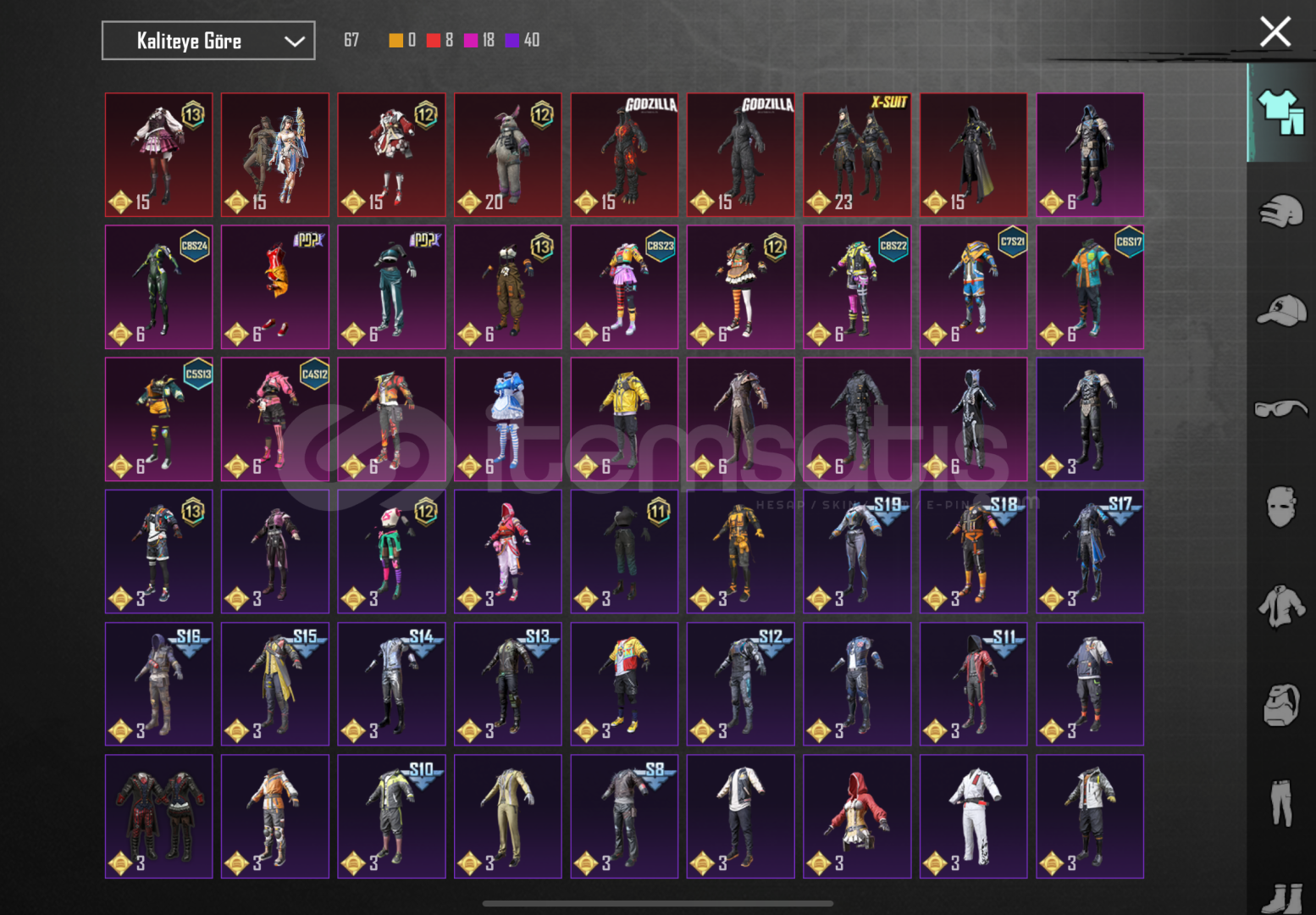Image resolution: width=1316 pixels, height=915 pixels.
Task: Select the S15 yellow coat outfit
Action: coord(275,684)
